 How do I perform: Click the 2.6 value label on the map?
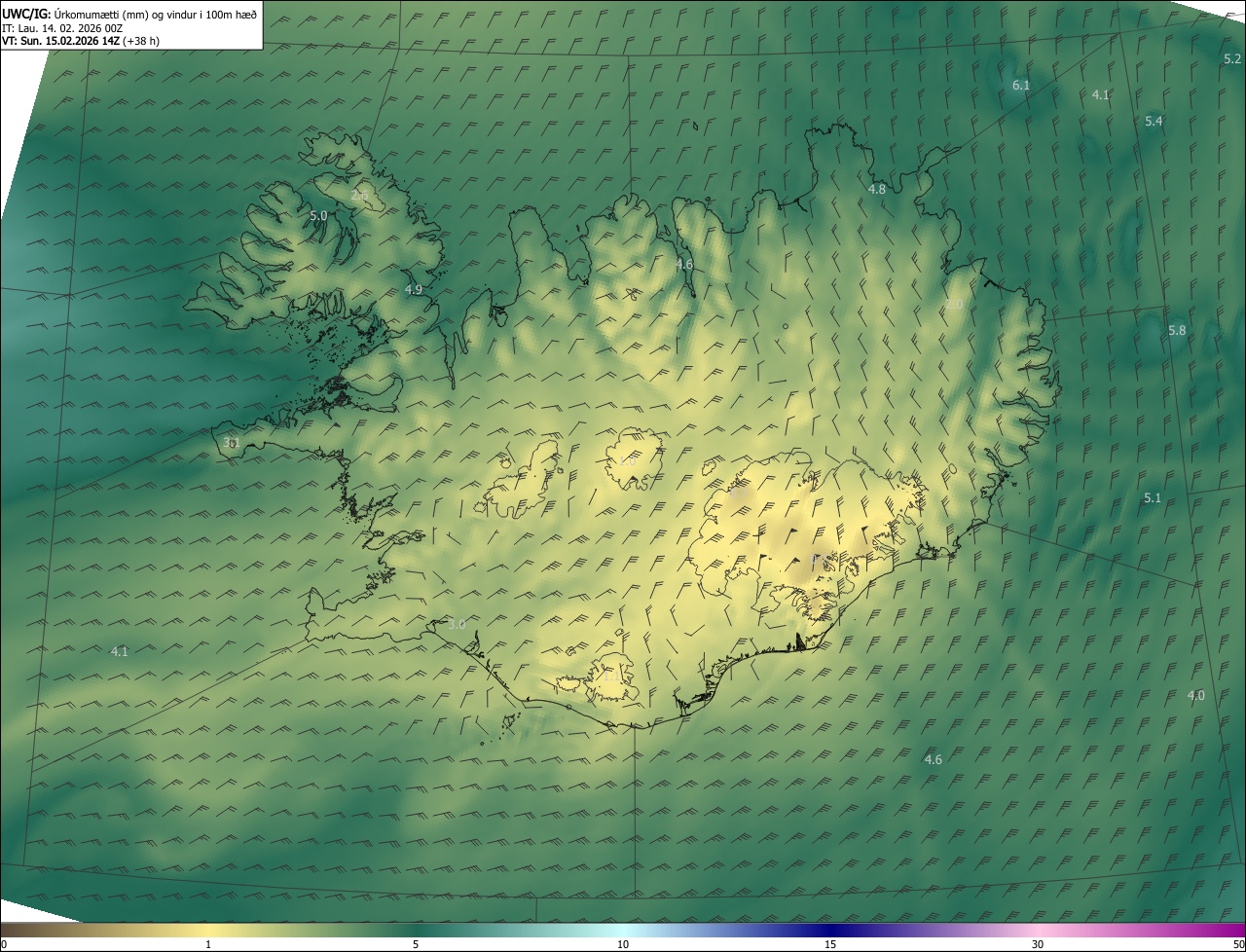359,196
